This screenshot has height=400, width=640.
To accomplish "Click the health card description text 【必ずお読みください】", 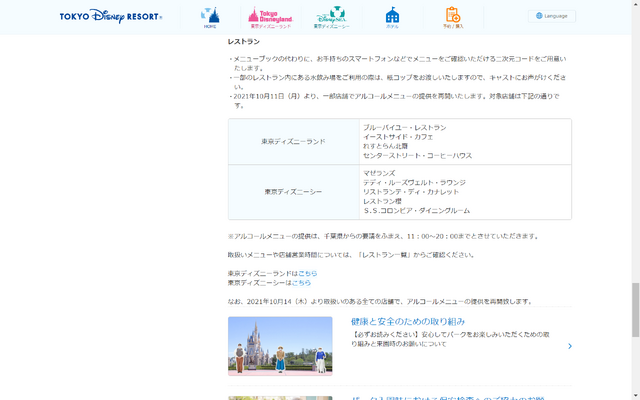I will (450, 339).
